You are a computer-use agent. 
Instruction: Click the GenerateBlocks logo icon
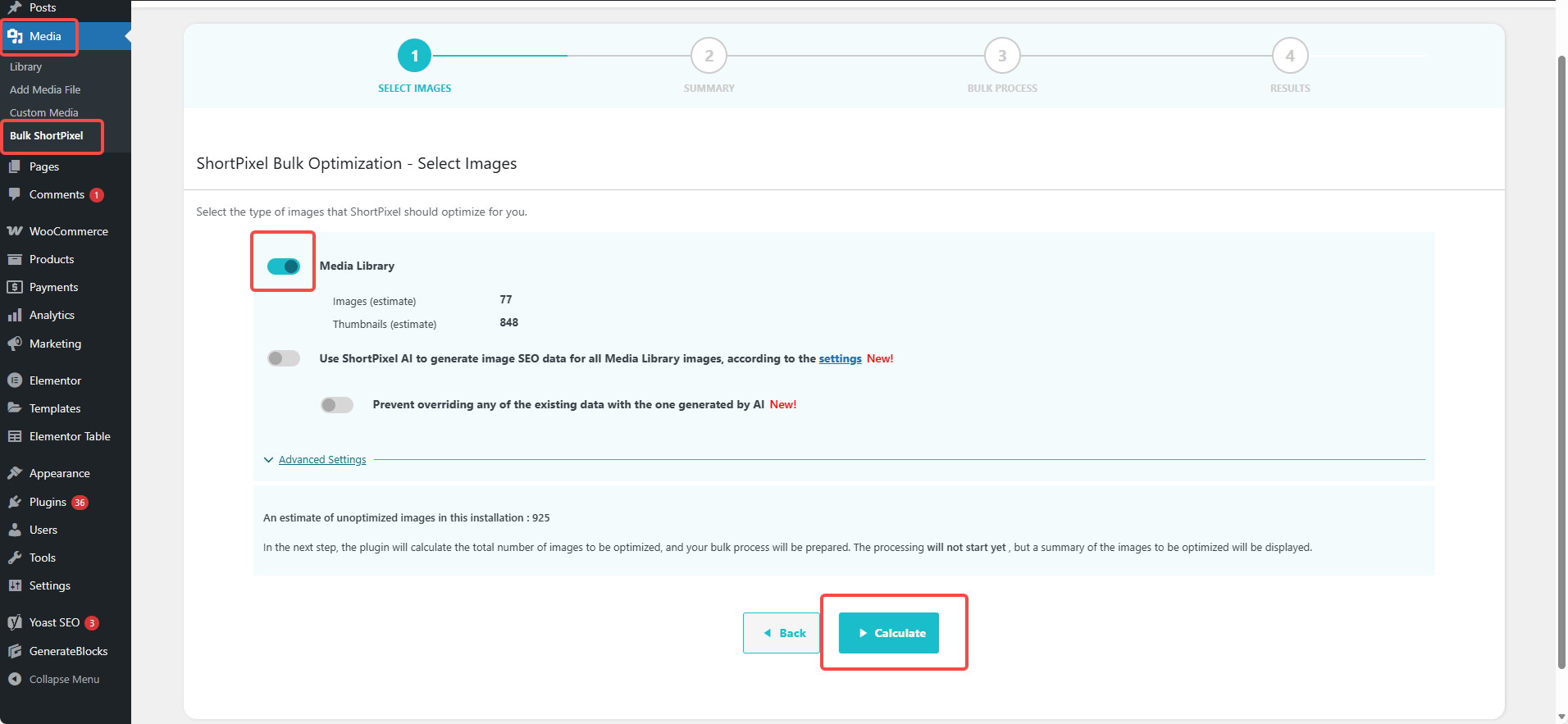[15, 651]
